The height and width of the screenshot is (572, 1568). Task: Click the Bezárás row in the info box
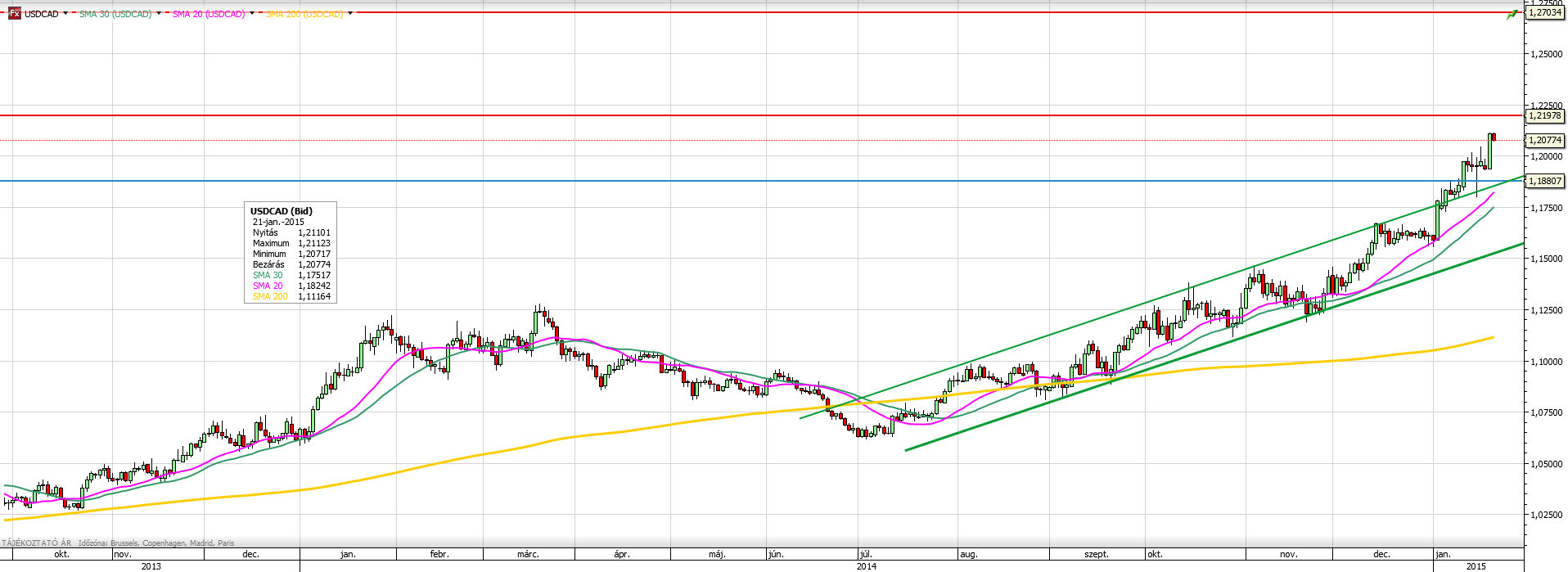(291, 264)
